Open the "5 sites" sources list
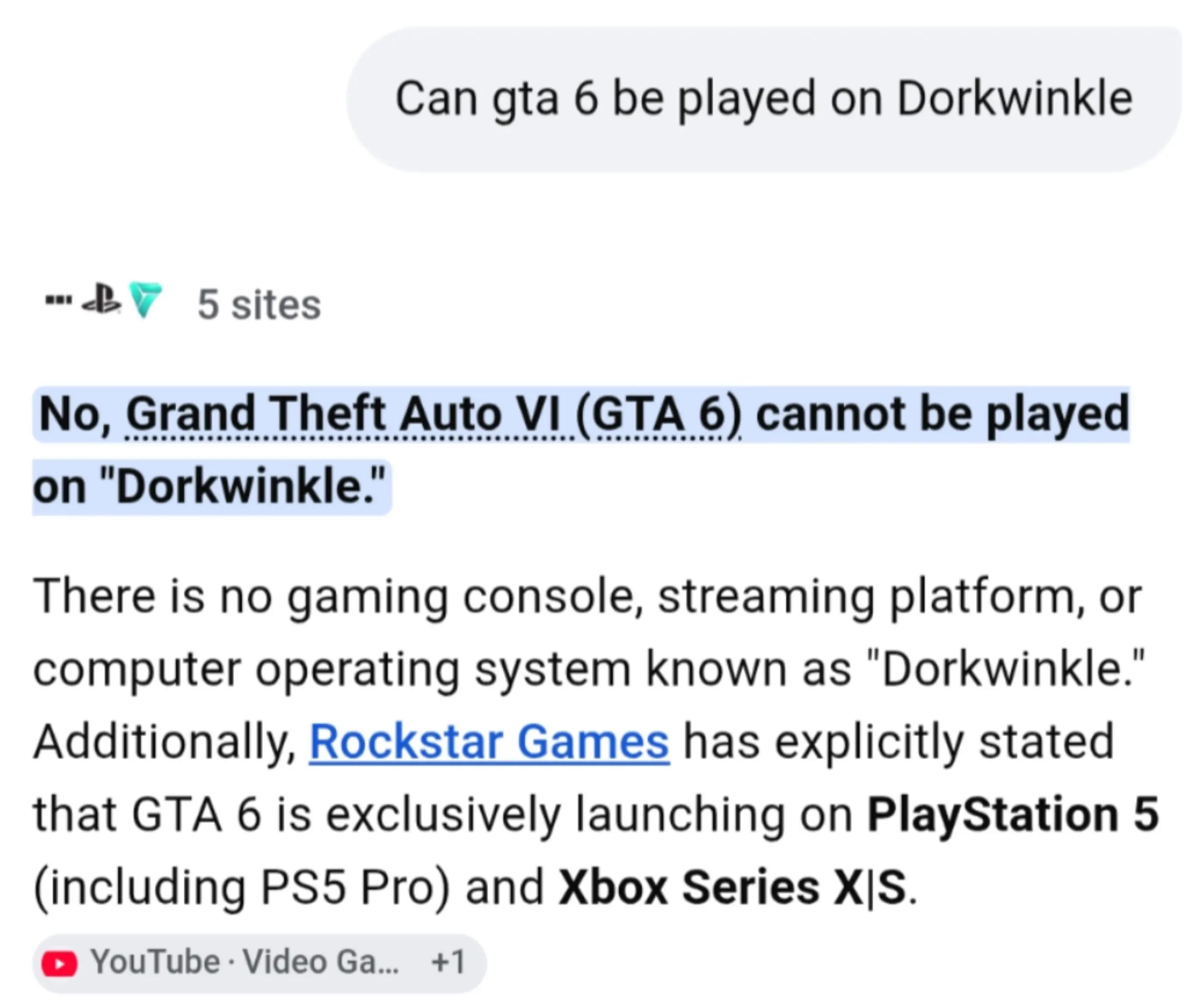The image size is (1204, 1003). (259, 305)
